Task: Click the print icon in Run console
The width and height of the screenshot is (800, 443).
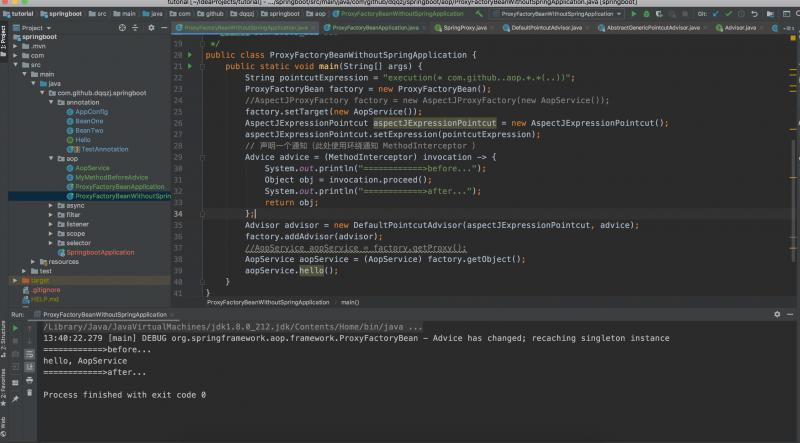Action: [29, 380]
